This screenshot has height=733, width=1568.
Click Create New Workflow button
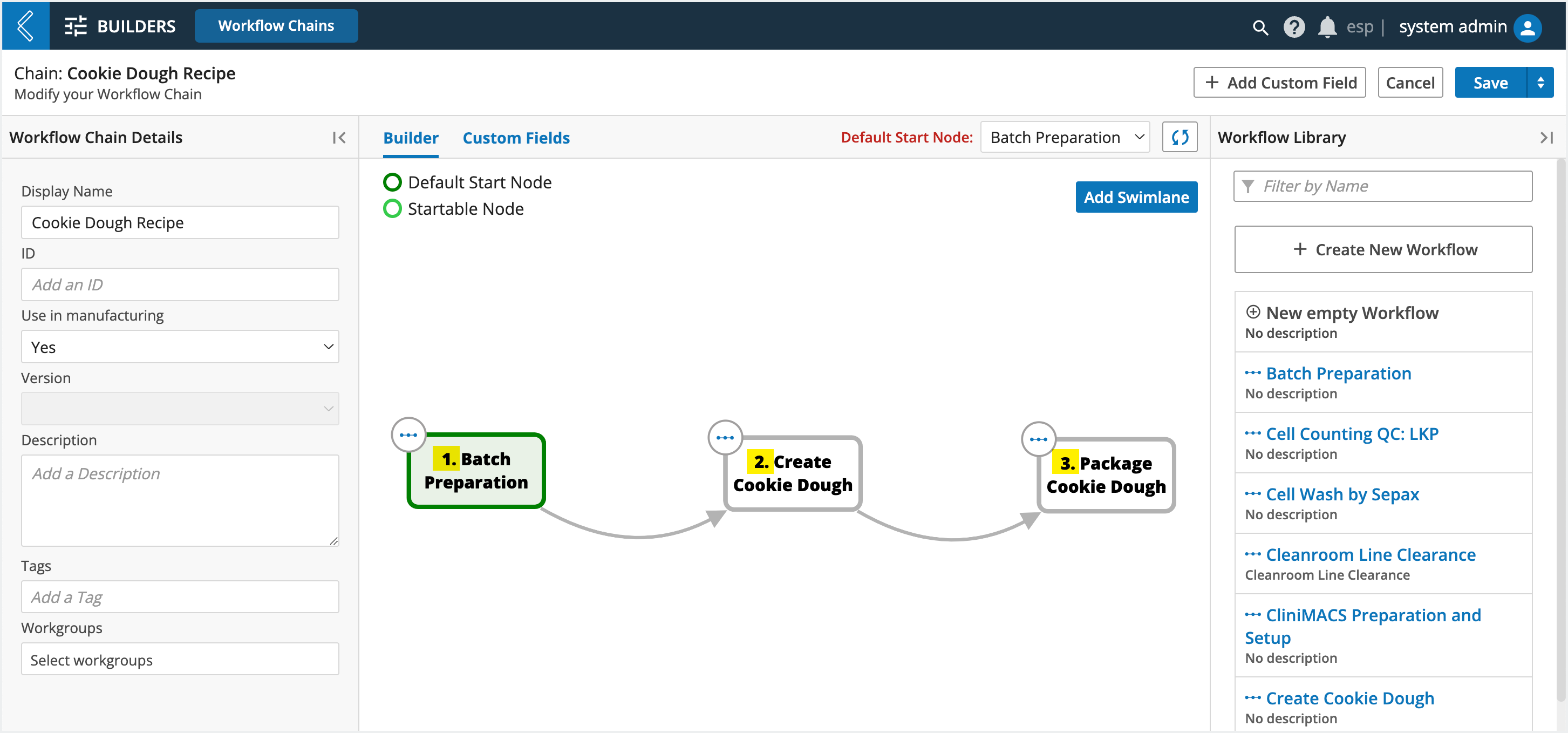tap(1383, 250)
